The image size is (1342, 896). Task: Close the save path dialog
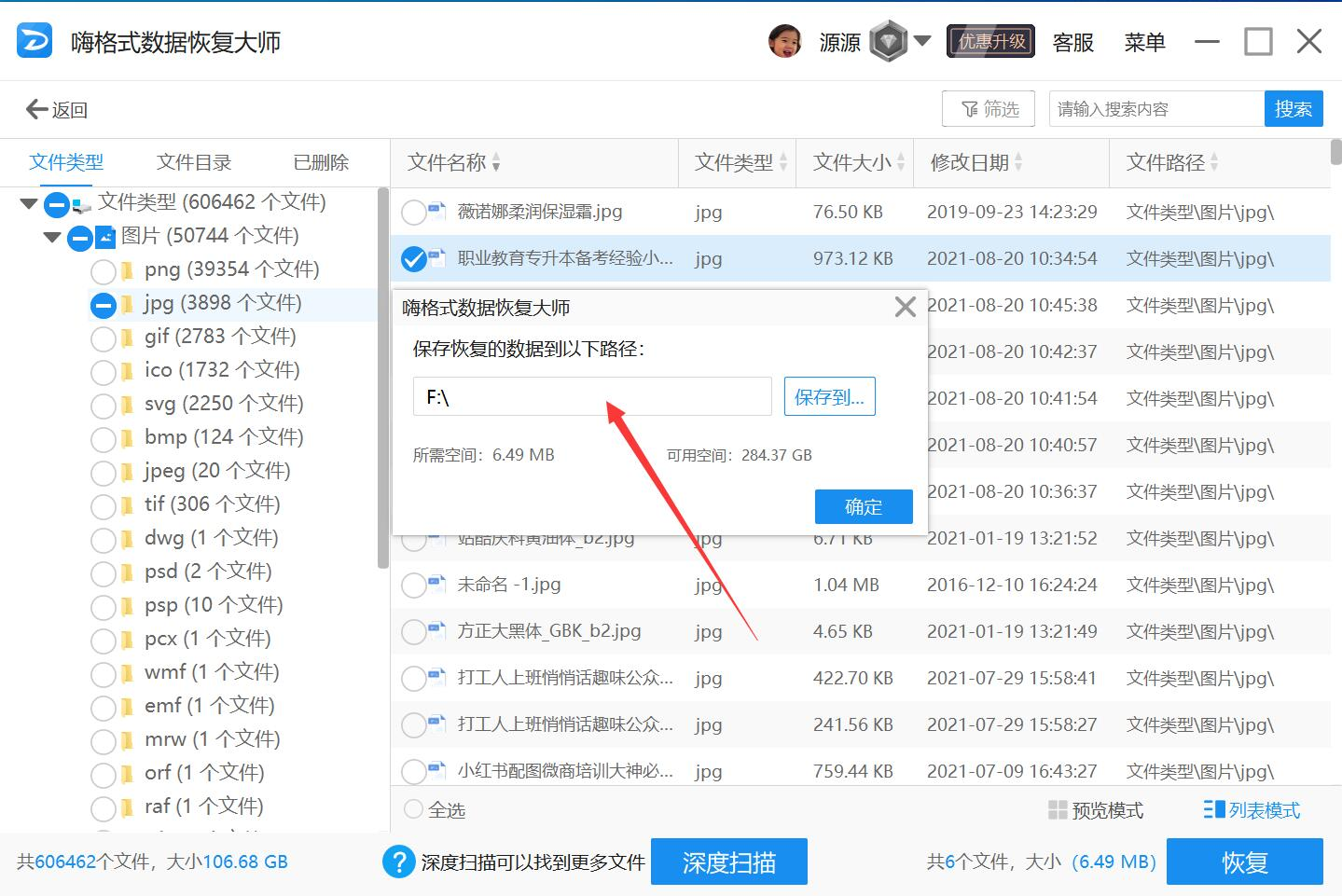tap(905, 307)
